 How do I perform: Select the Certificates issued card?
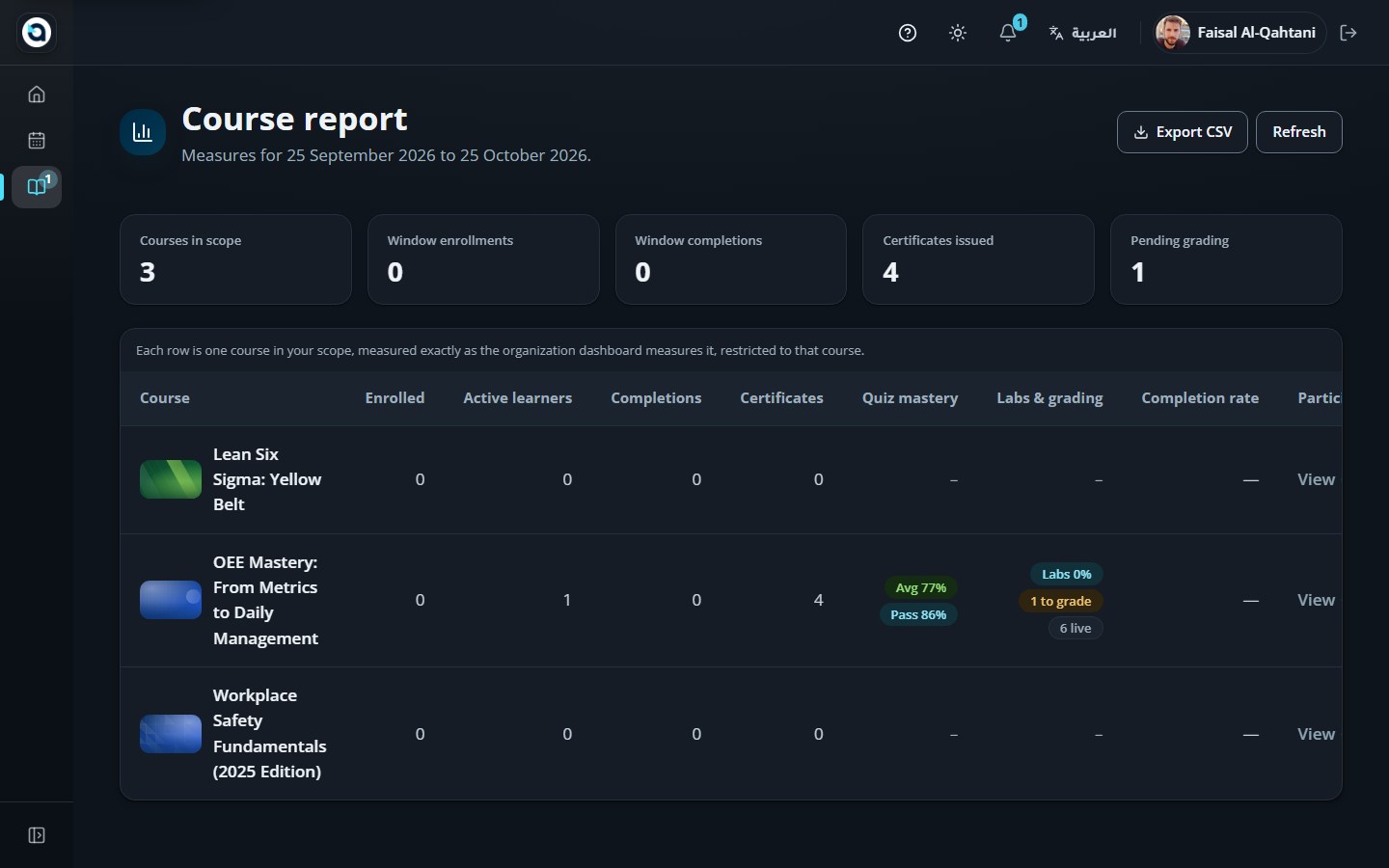click(x=978, y=259)
